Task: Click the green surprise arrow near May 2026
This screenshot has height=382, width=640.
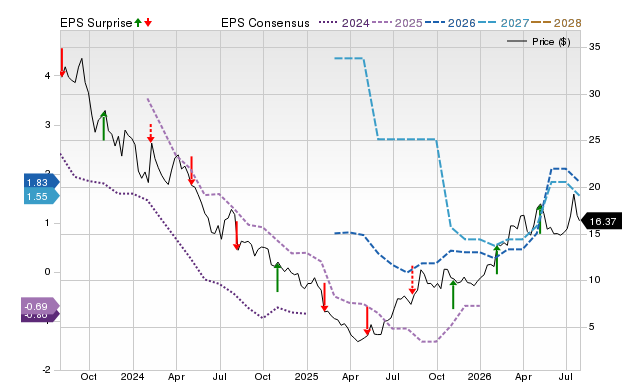Action: [540, 220]
